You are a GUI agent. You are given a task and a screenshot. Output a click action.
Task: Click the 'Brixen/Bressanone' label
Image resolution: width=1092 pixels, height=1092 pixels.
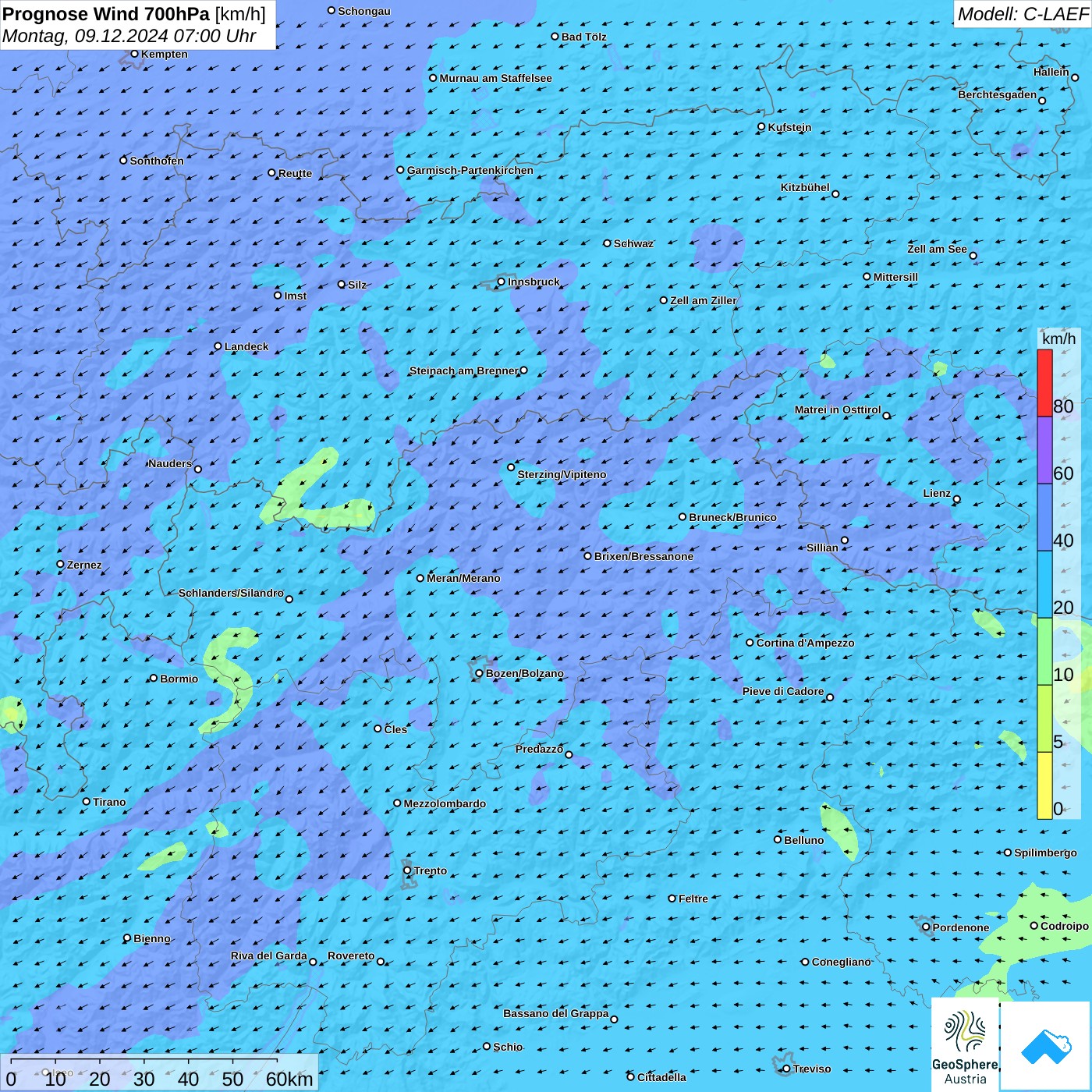click(644, 556)
